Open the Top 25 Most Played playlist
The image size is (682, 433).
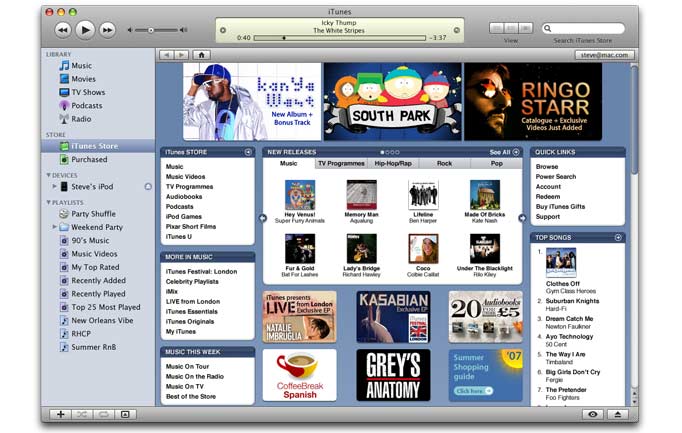[x=106, y=307]
